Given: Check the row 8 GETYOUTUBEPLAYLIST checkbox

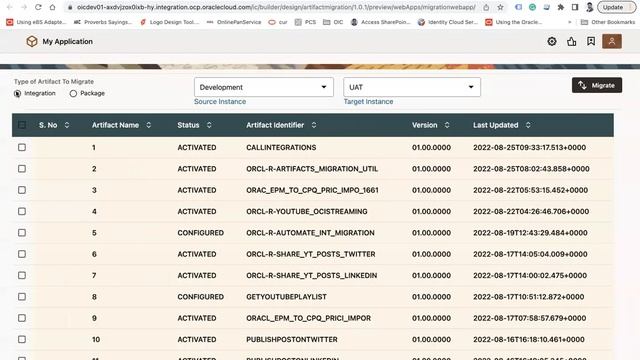Looking at the screenshot, I should (x=22, y=297).
